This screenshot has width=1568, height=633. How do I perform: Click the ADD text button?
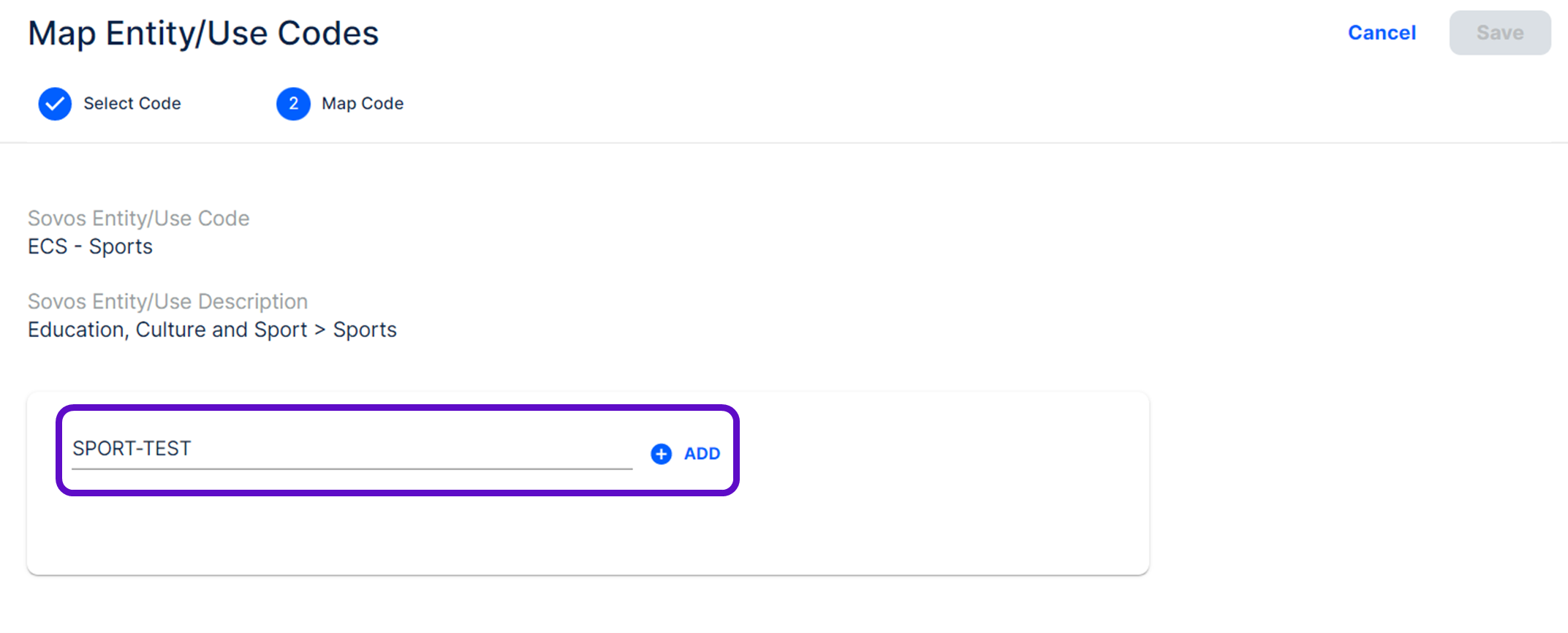tap(702, 454)
